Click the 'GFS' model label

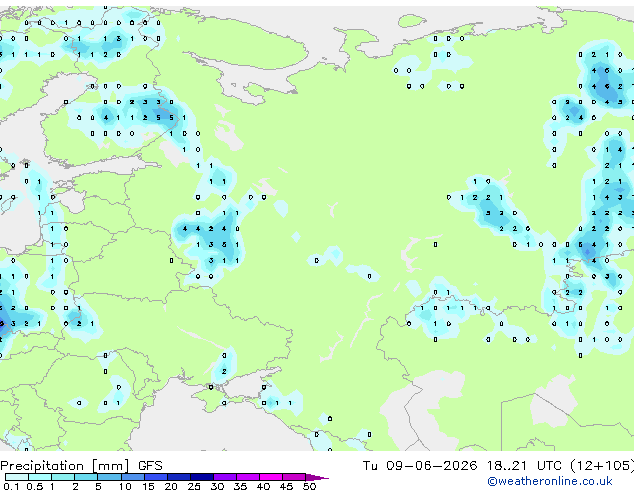point(150,466)
